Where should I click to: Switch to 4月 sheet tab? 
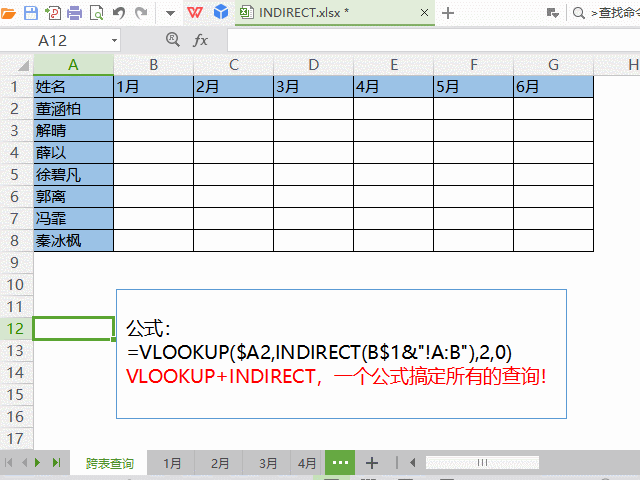(307, 463)
